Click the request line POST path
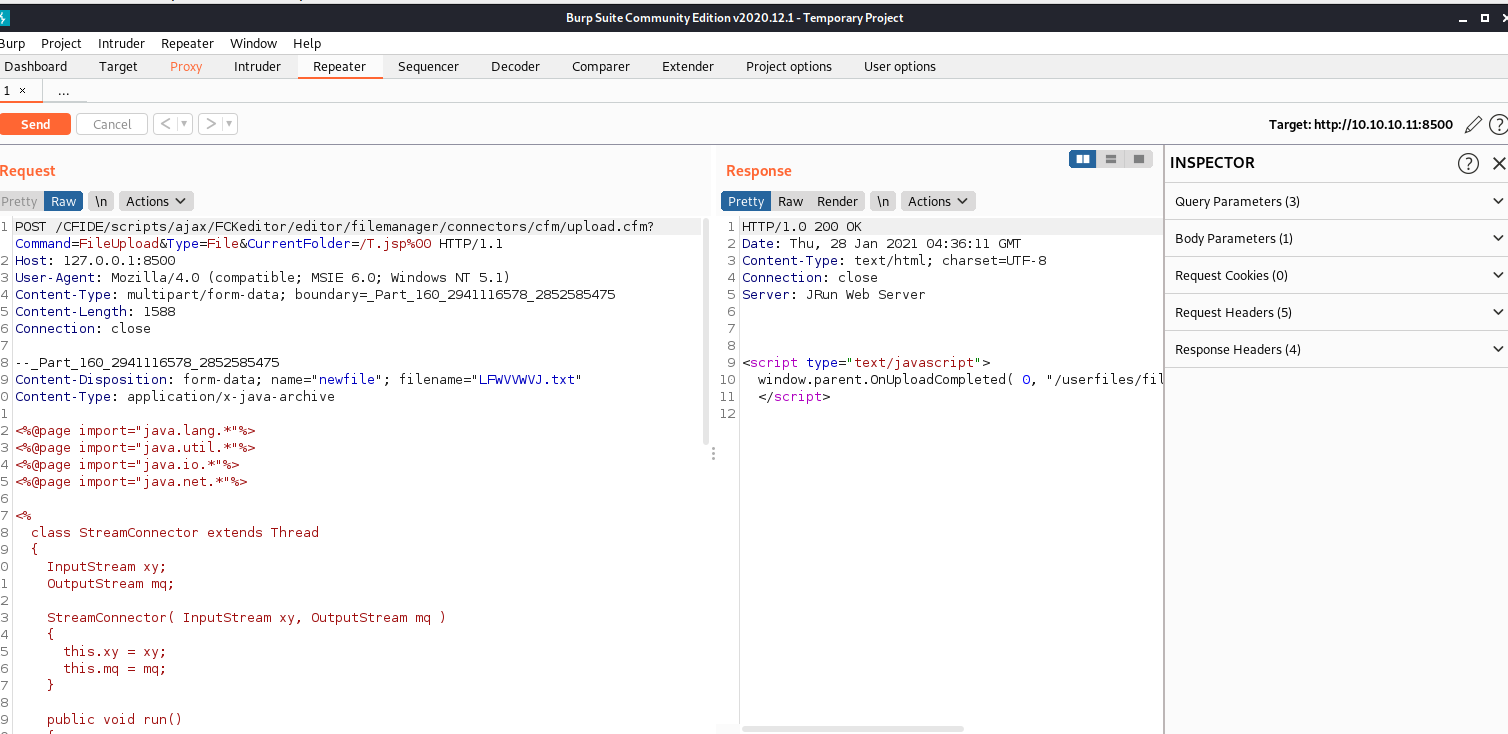The height and width of the screenshot is (734, 1508). [334, 227]
